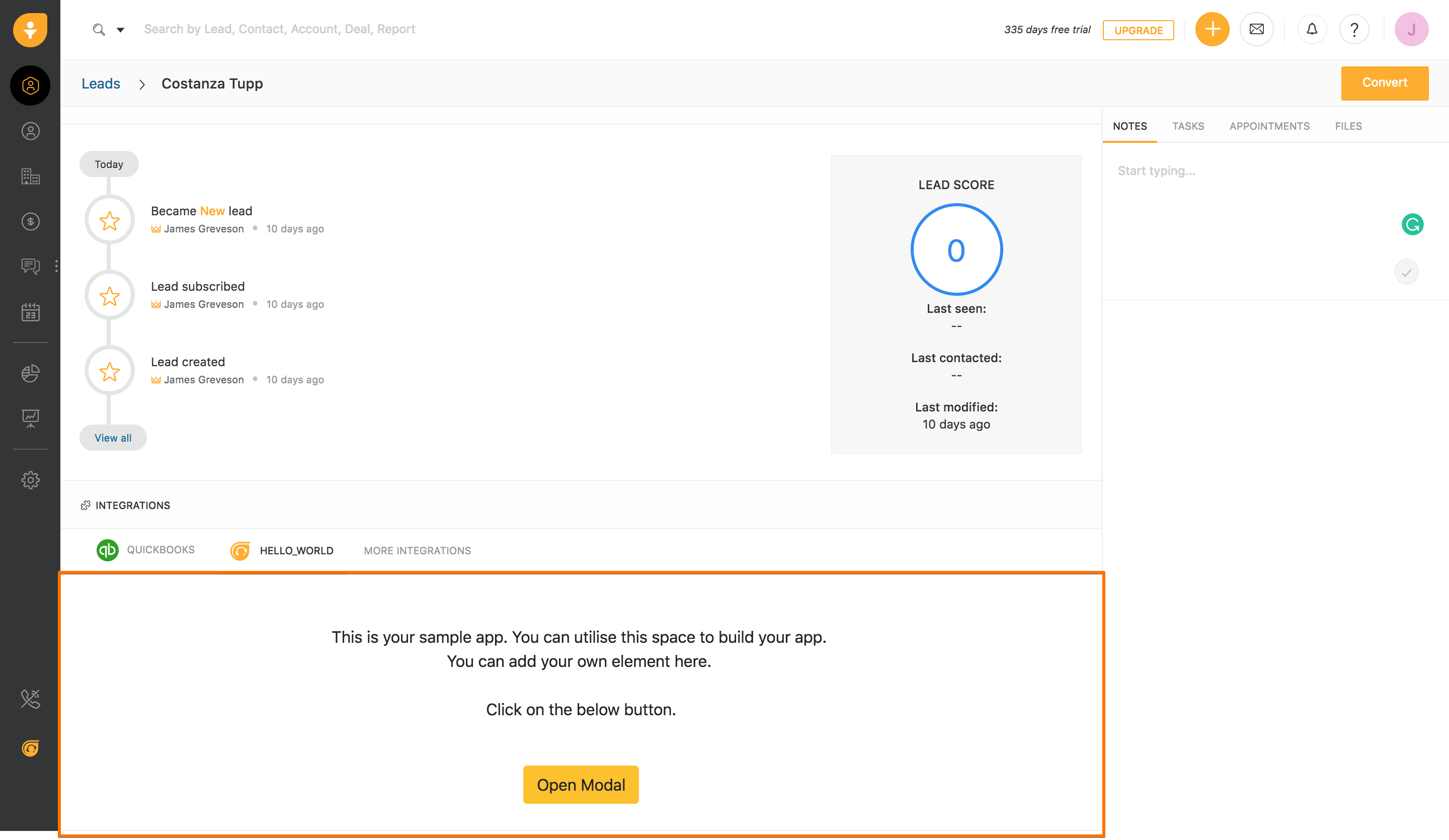Click the Open Modal button

tap(581, 784)
